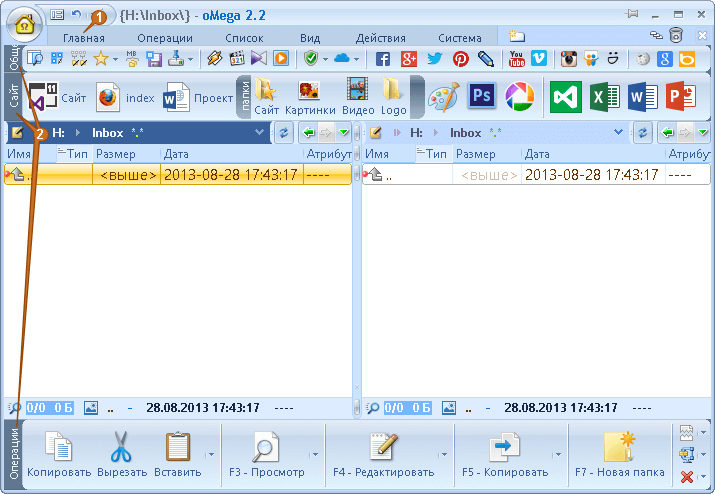
Task: Open the favorites star dropdown arrow
Action: click(115, 59)
